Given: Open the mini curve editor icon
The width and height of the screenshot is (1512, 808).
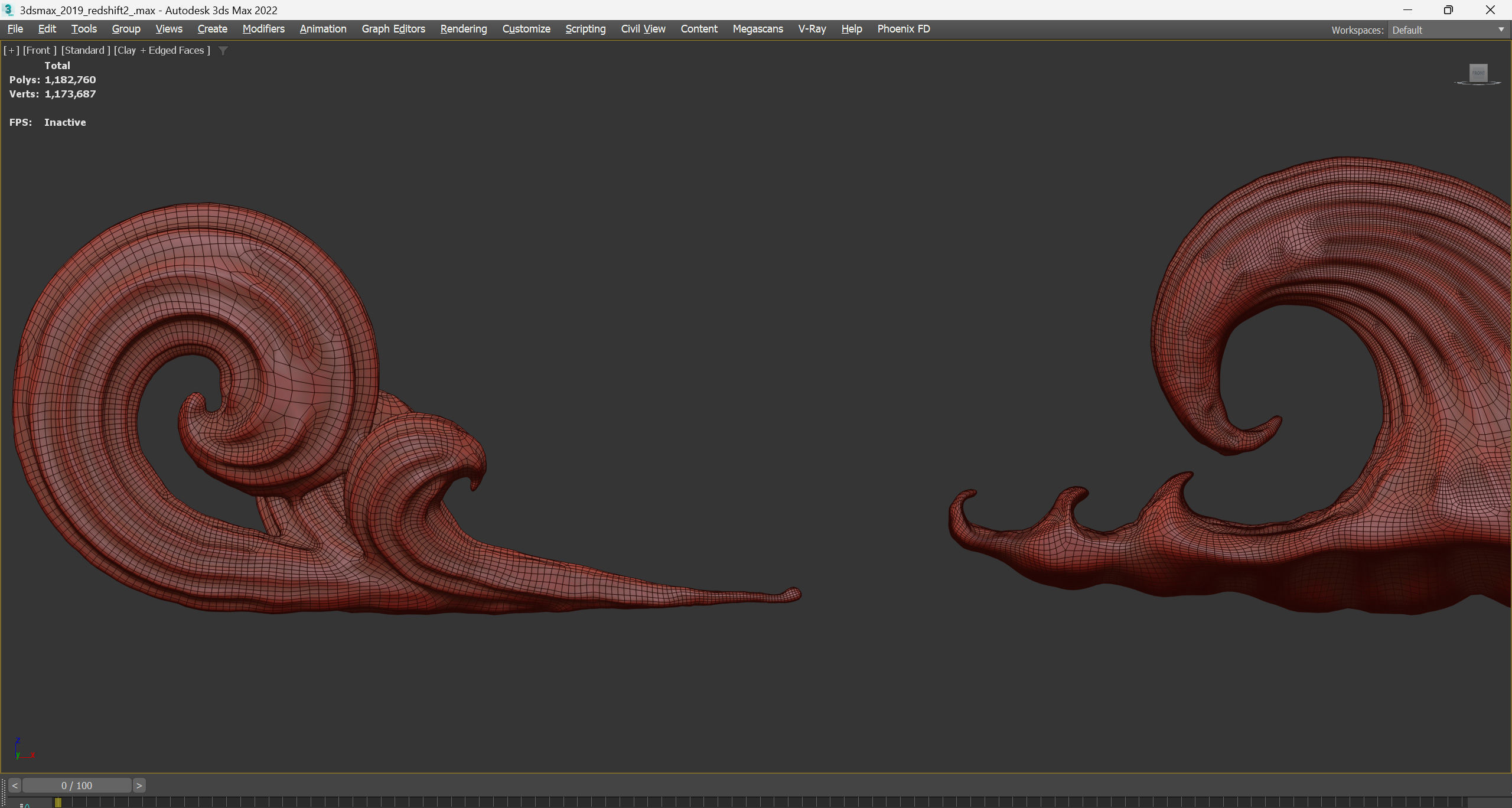Looking at the screenshot, I should pos(25,804).
